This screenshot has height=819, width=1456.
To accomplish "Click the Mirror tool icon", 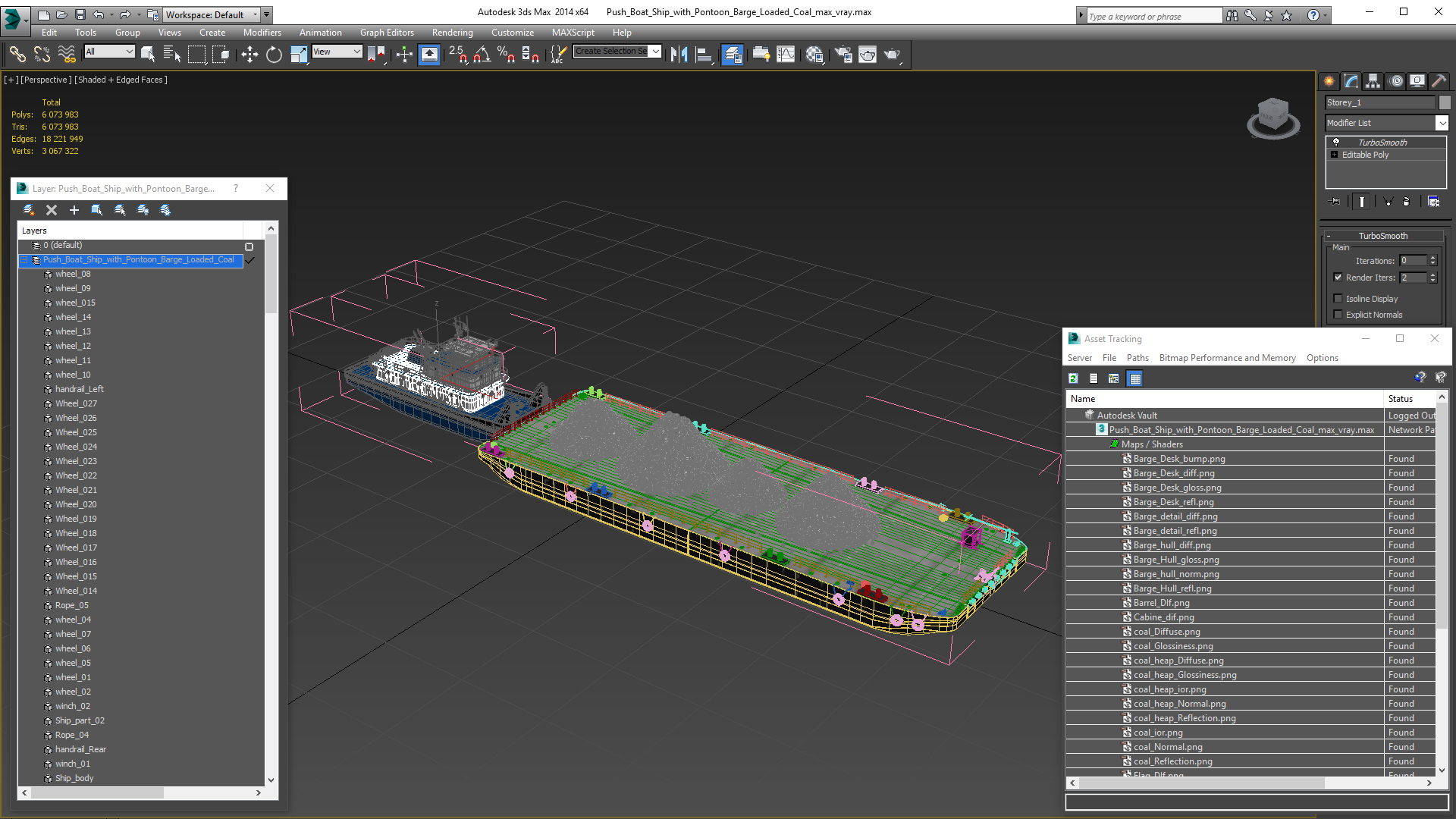I will 679,54.
